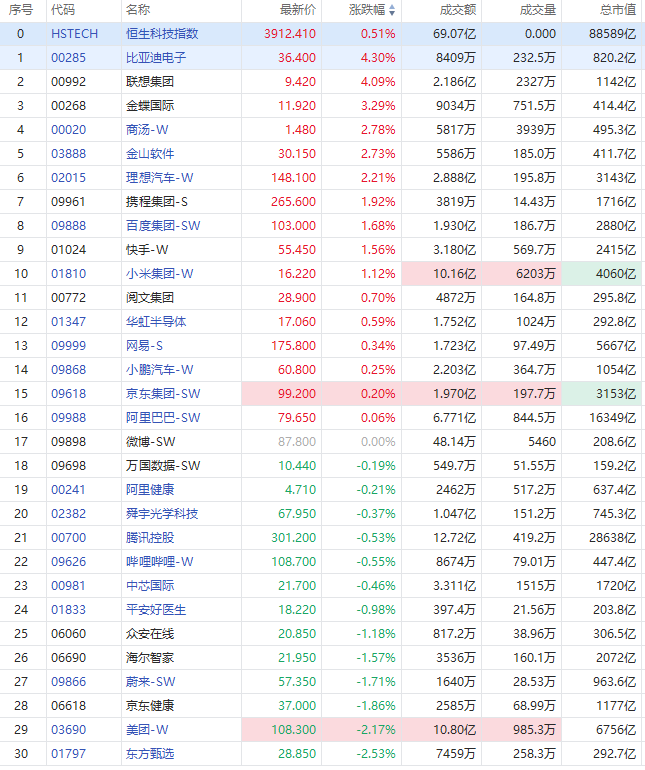The width and height of the screenshot is (645, 770).
Task: Open 小鹏汽车-W stock link
Action: pyautogui.click(x=160, y=370)
